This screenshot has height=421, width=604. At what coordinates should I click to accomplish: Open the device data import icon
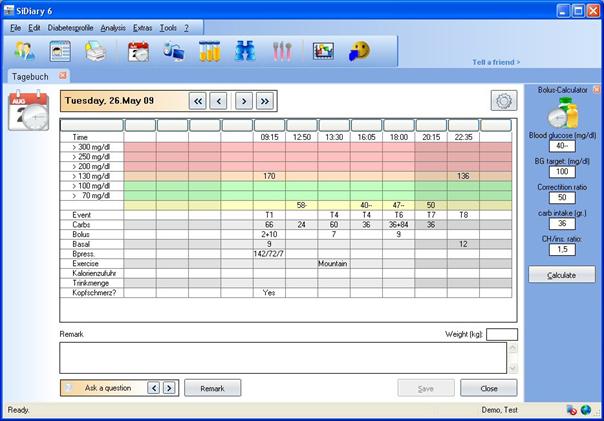(174, 51)
